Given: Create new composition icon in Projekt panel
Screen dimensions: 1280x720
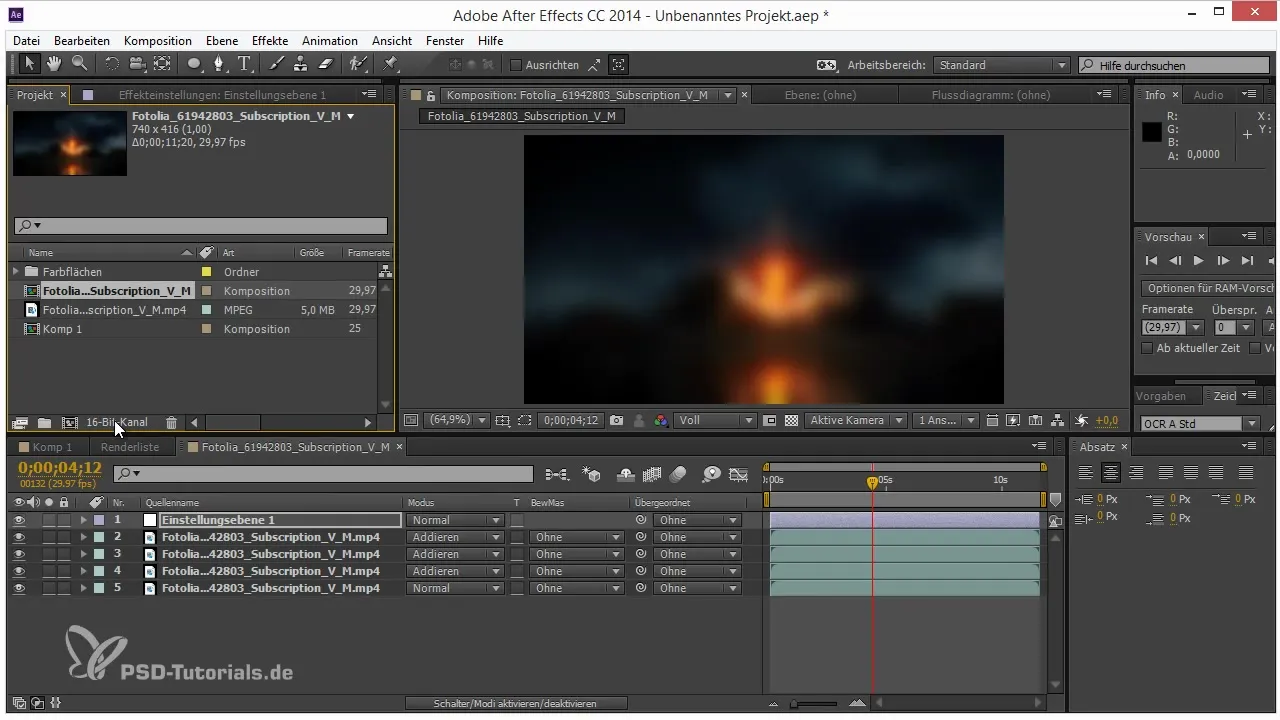Looking at the screenshot, I should [69, 423].
